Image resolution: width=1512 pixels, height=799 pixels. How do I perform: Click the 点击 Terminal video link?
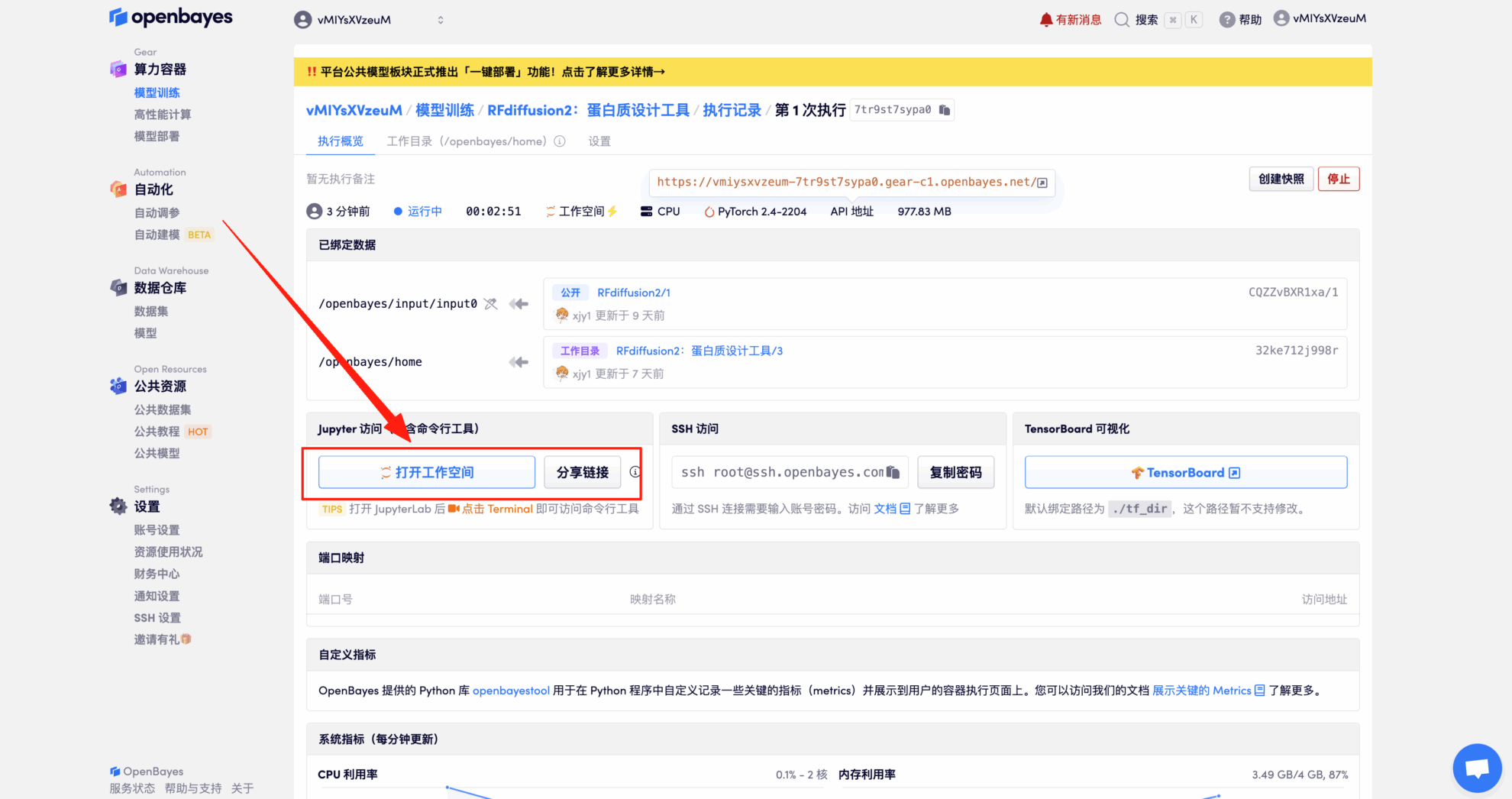pyautogui.click(x=490, y=509)
